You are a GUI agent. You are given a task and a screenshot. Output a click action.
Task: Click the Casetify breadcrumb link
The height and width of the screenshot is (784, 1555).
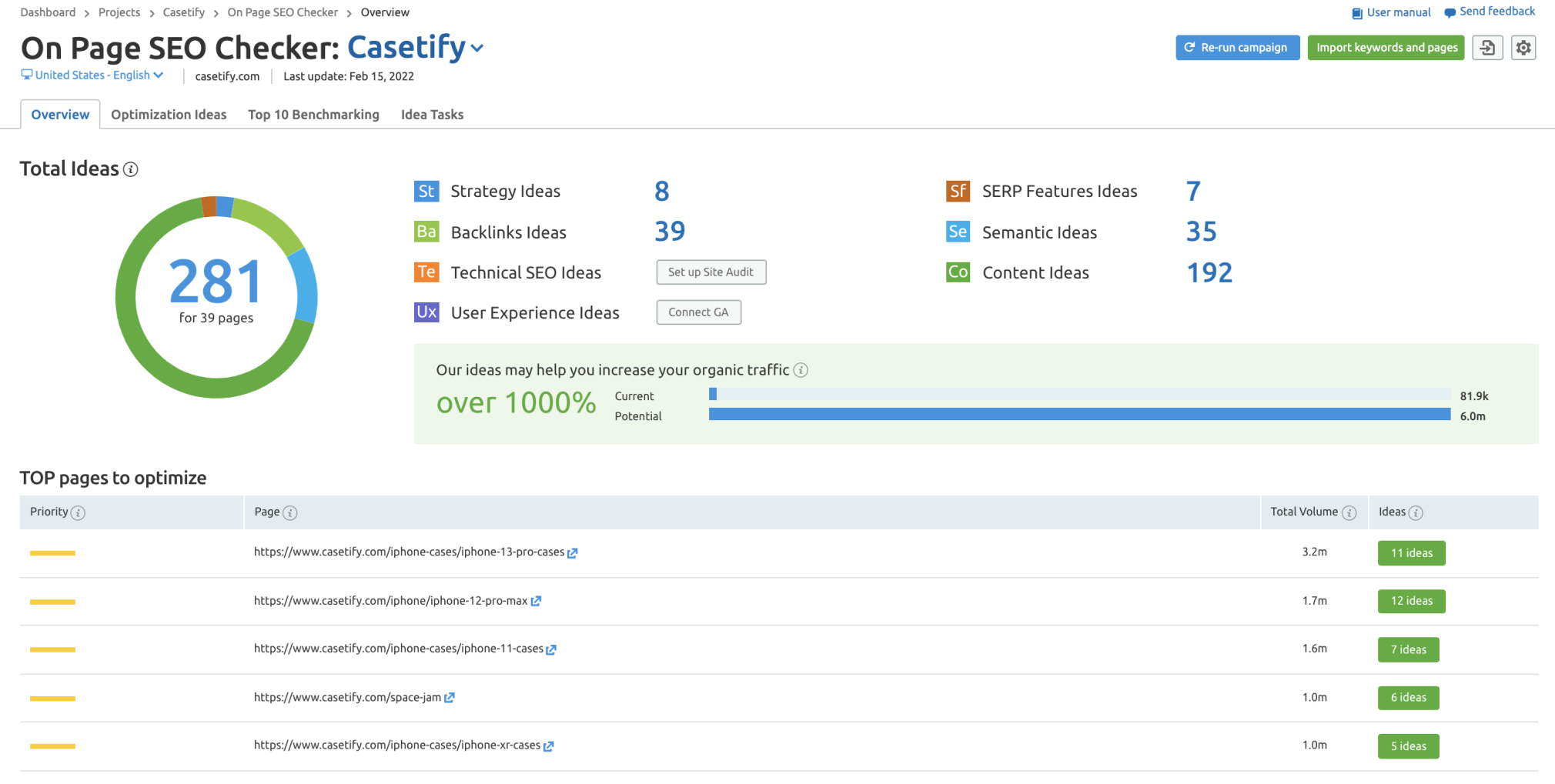pyautogui.click(x=184, y=12)
